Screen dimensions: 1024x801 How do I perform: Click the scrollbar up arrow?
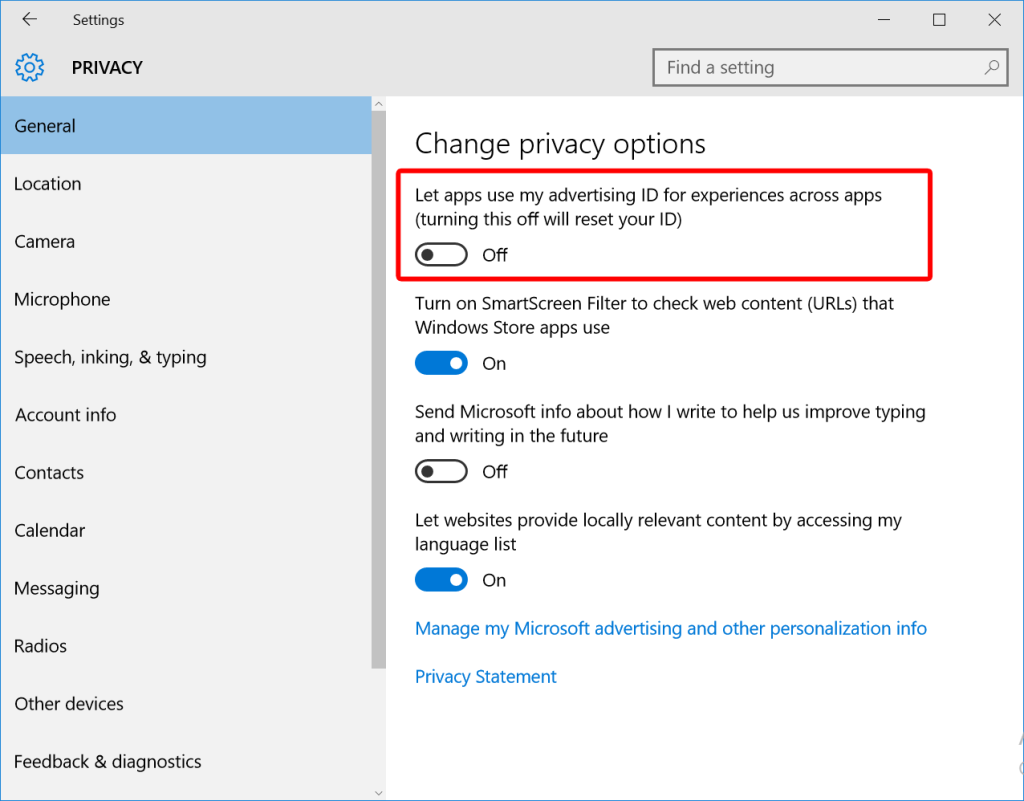click(x=378, y=102)
